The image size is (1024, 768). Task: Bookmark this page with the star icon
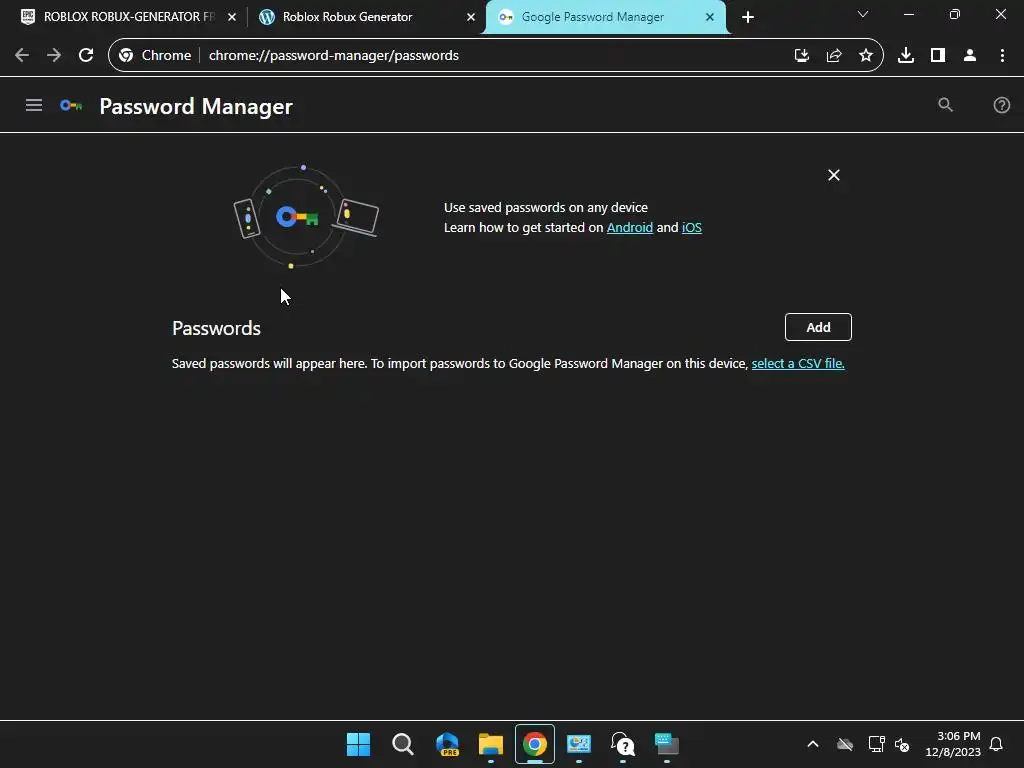866,56
